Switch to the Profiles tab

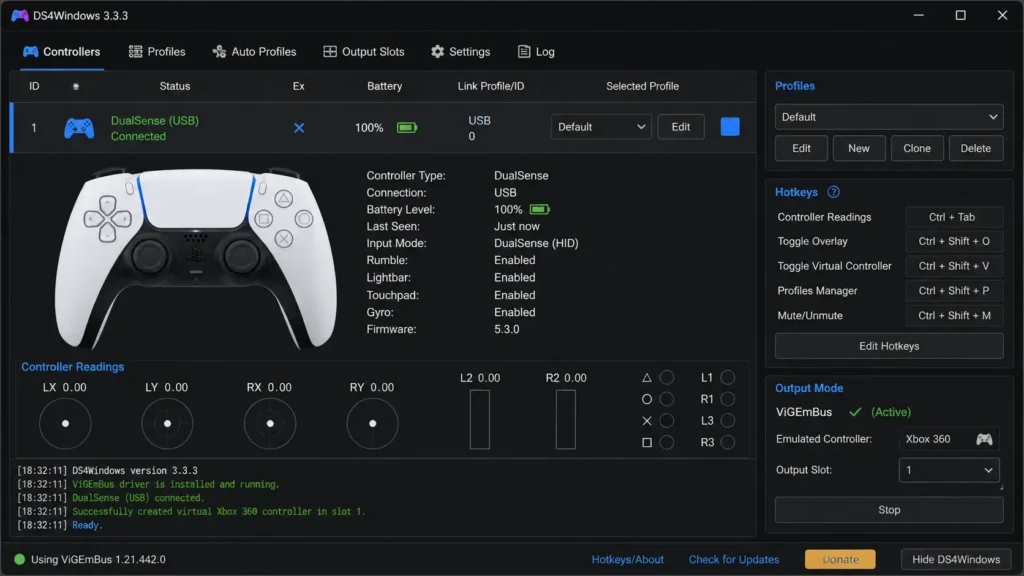(157, 52)
